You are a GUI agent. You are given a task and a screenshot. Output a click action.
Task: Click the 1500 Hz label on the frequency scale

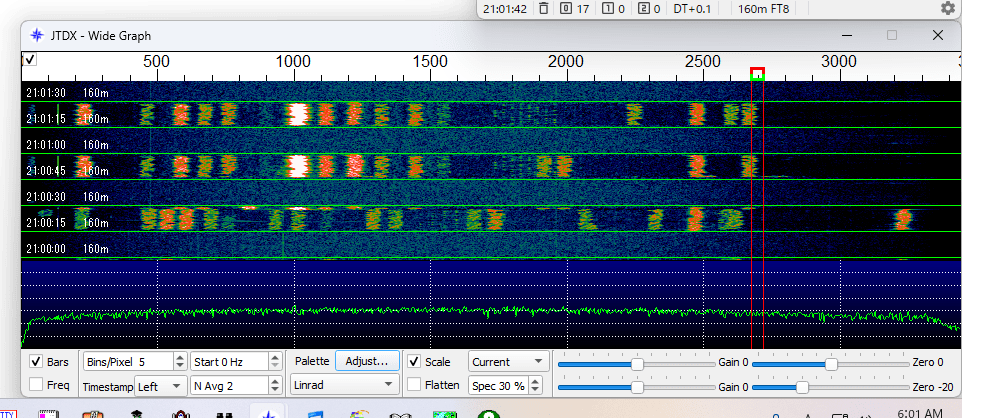(x=430, y=61)
